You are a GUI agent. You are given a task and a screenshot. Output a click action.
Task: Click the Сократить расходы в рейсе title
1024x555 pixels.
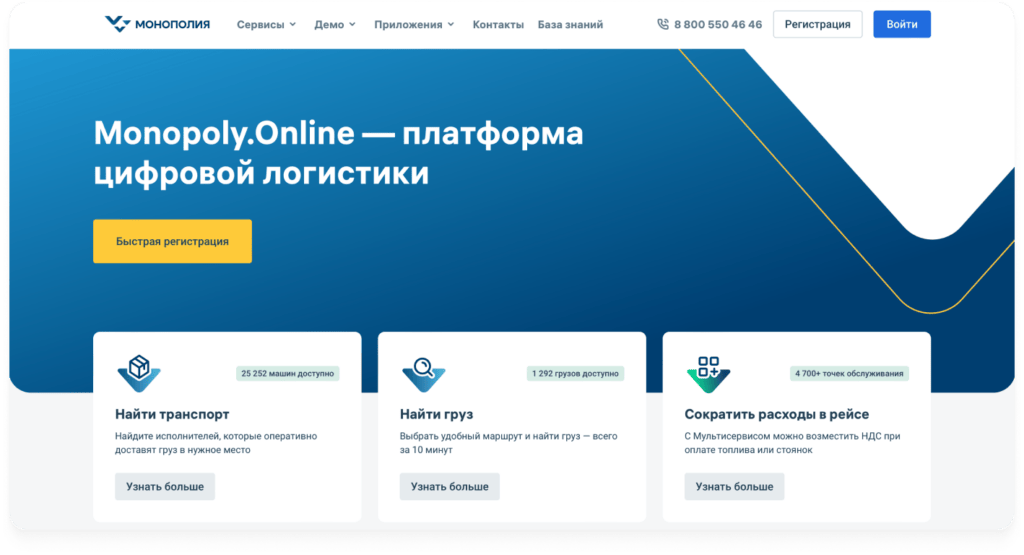pyautogui.click(x=776, y=414)
